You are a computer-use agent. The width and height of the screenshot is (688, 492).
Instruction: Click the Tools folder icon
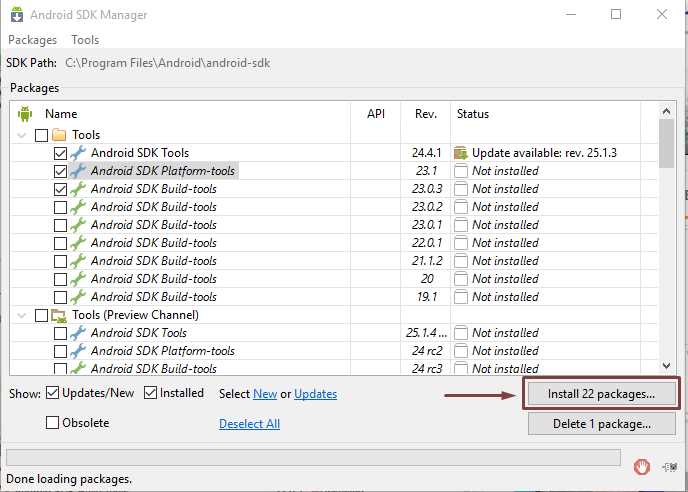click(x=59, y=135)
